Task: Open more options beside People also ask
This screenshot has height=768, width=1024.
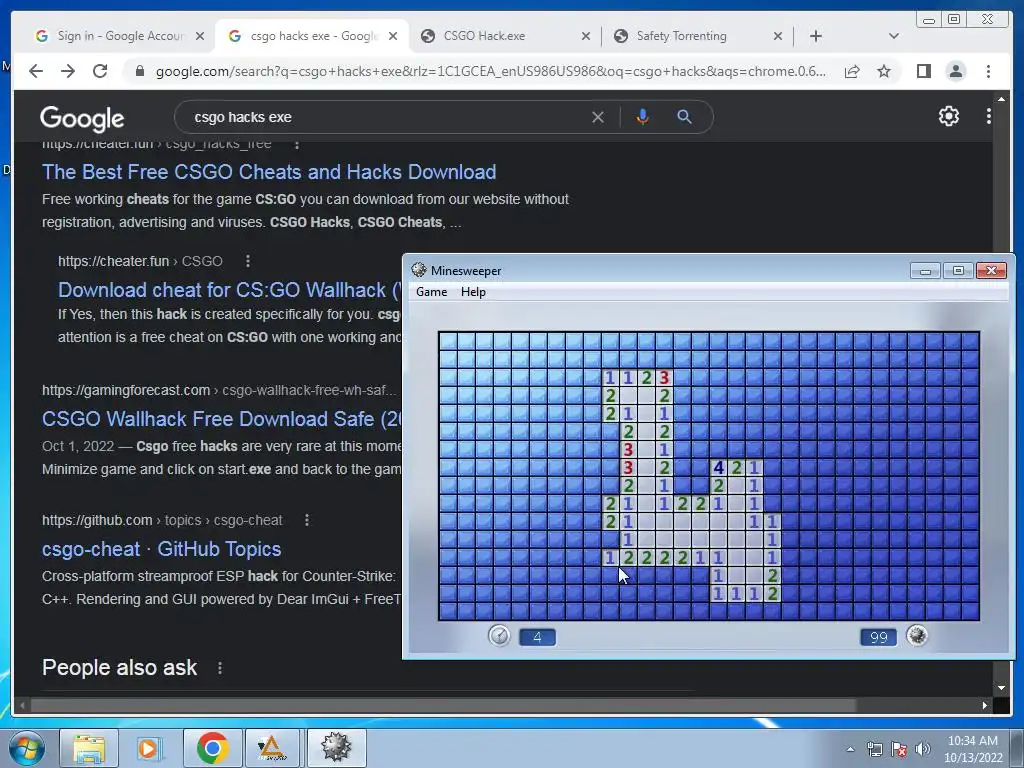Action: click(220, 668)
